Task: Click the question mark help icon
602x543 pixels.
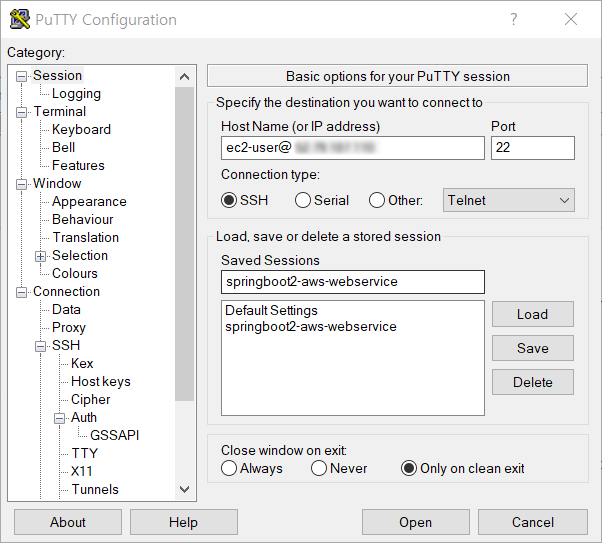Action: 513,19
